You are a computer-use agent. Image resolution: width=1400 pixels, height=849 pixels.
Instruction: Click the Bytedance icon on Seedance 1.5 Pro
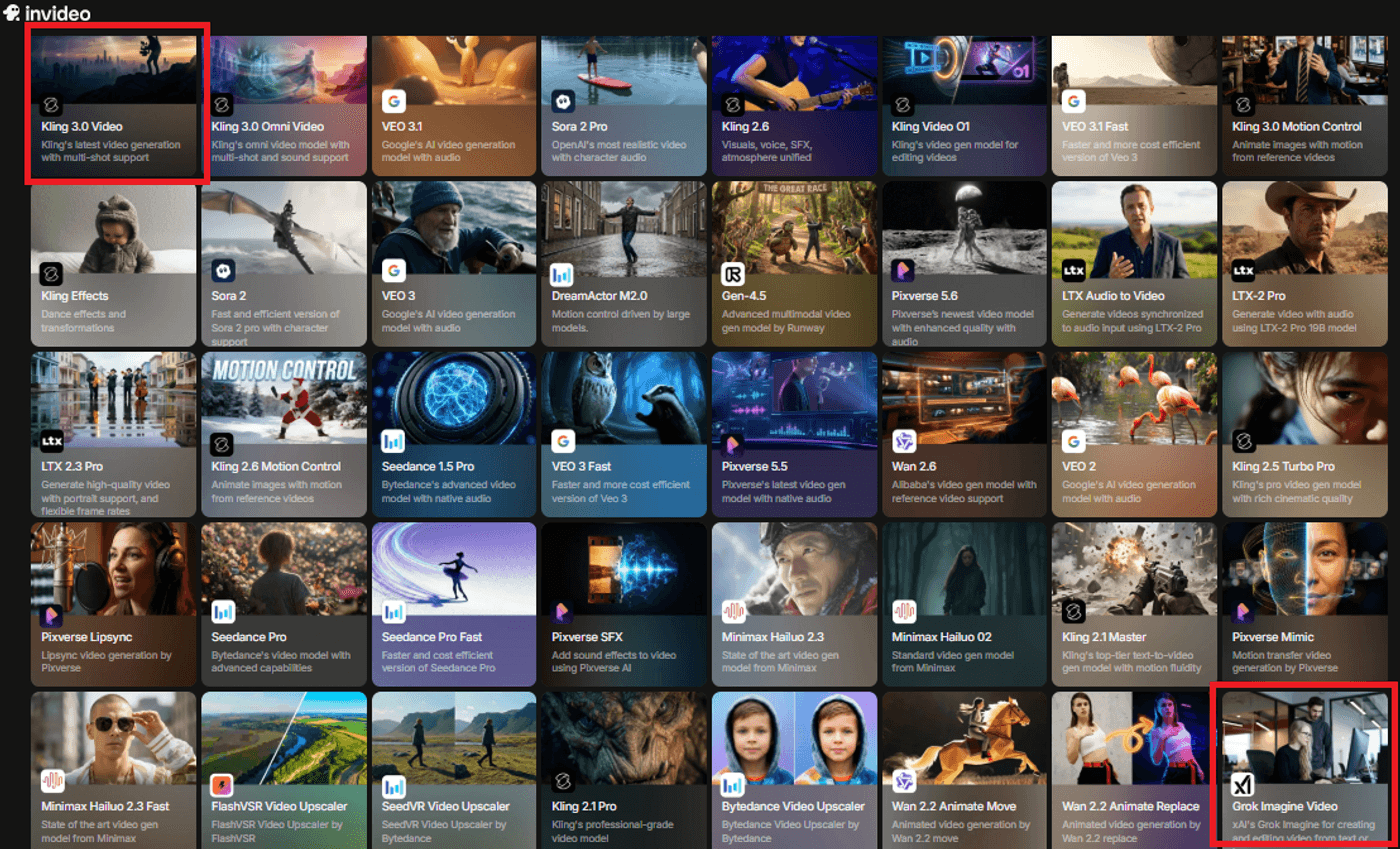point(393,441)
